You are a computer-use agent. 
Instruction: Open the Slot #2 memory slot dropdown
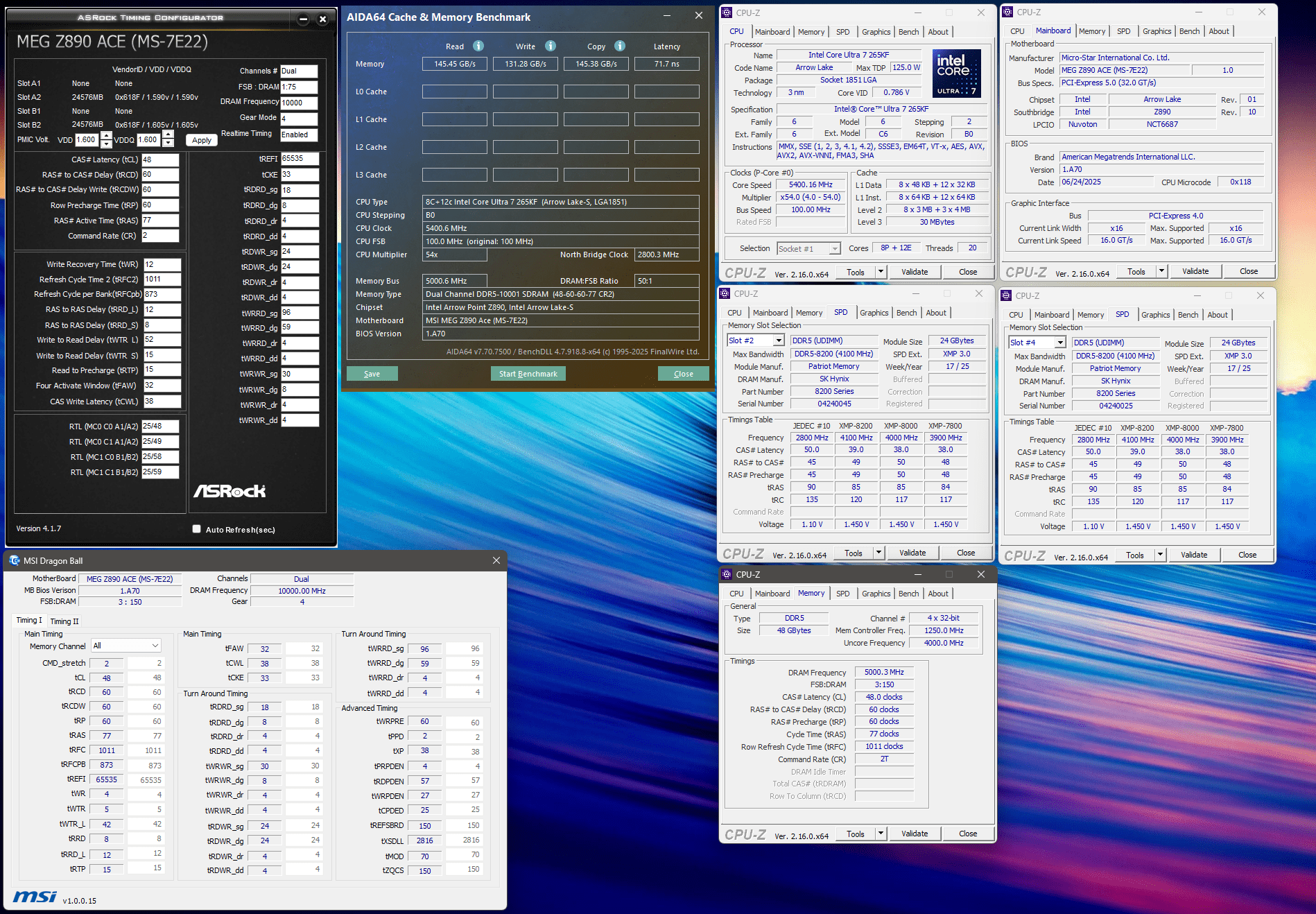pyautogui.click(x=779, y=340)
